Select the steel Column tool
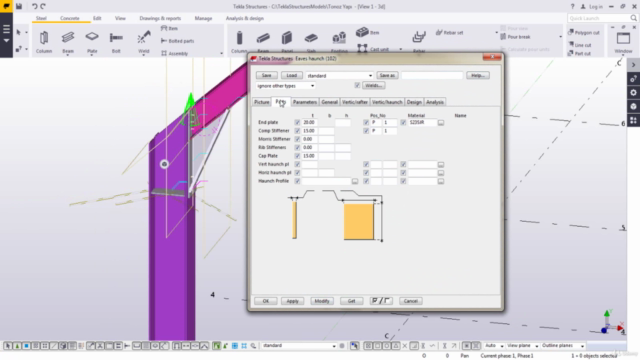 pyautogui.click(x=44, y=42)
